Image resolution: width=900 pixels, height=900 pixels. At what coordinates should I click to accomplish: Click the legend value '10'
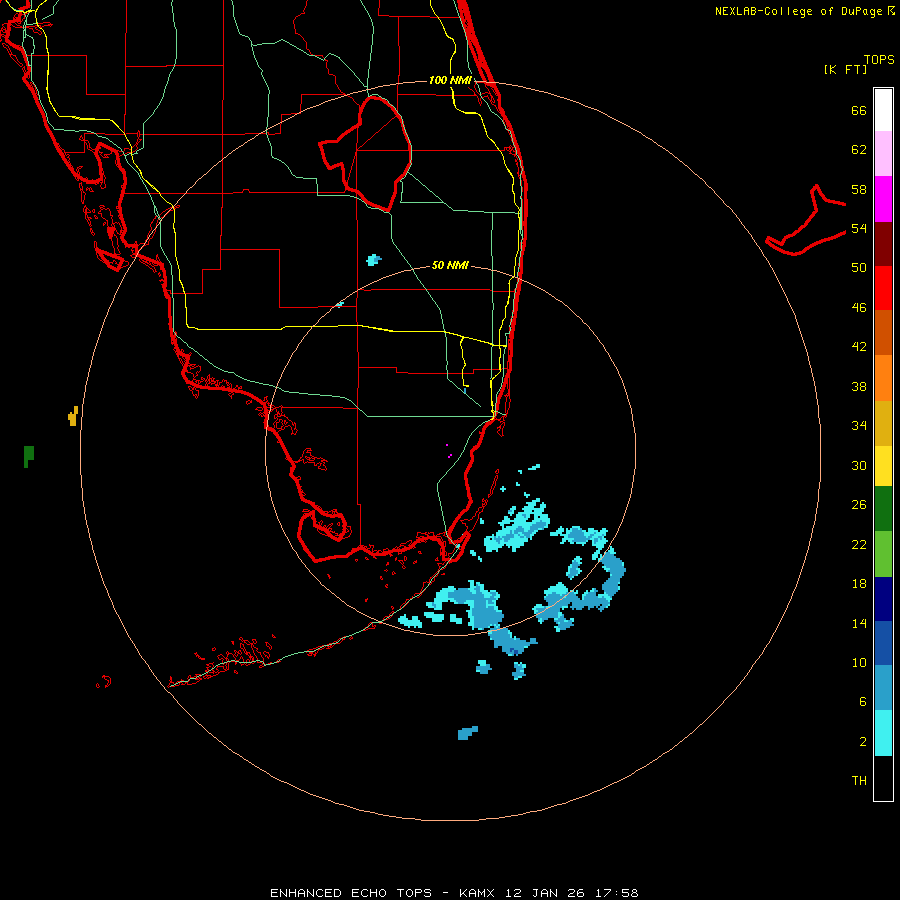pyautogui.click(x=859, y=662)
